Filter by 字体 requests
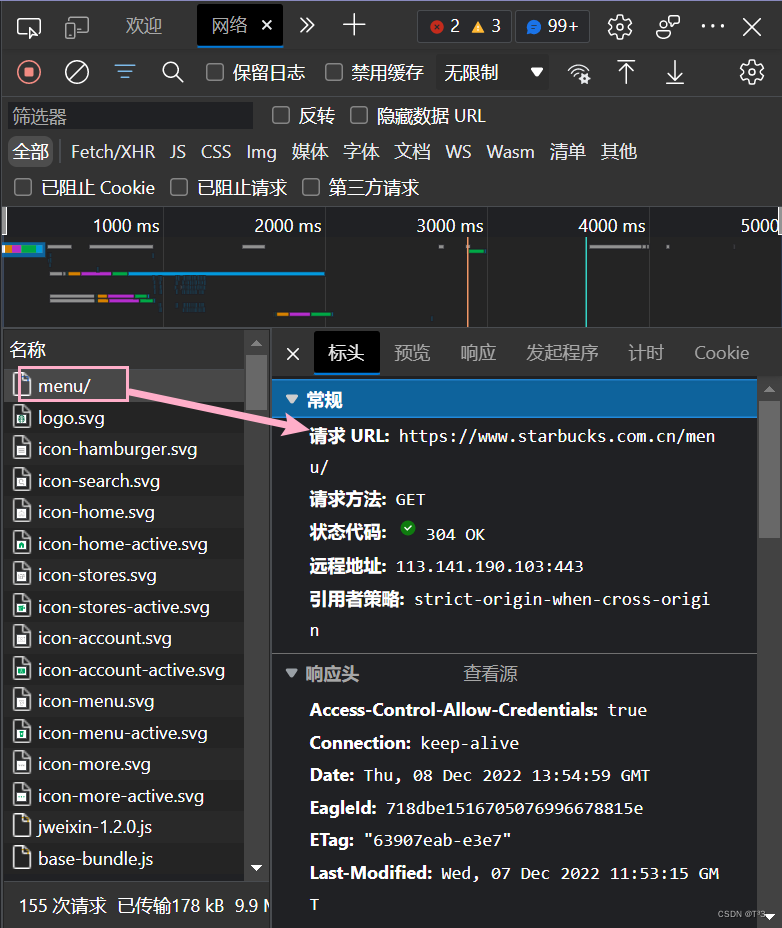Image resolution: width=782 pixels, height=928 pixels. 361,152
